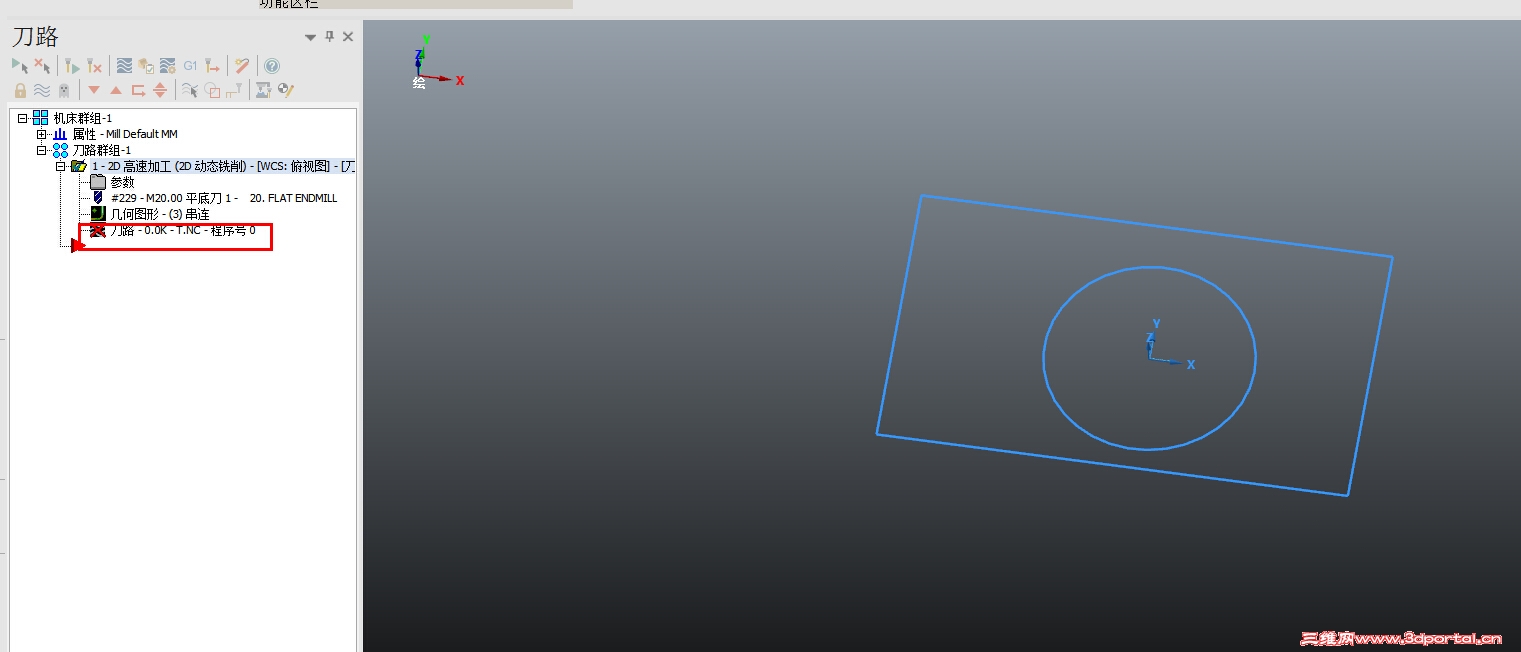Collapse the 刀路群组-1 tree node
The width and height of the screenshot is (1521, 652).
click(x=41, y=150)
